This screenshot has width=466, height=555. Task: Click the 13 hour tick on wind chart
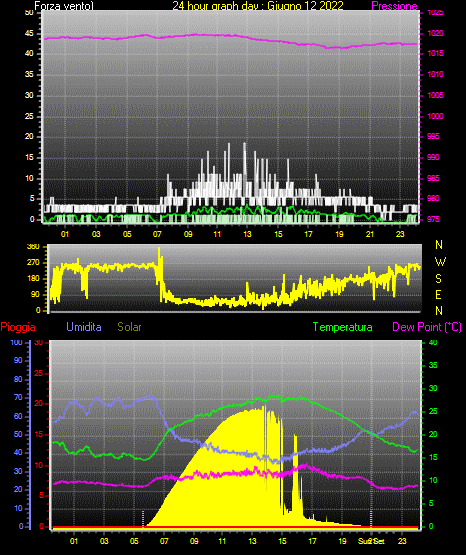(247, 234)
